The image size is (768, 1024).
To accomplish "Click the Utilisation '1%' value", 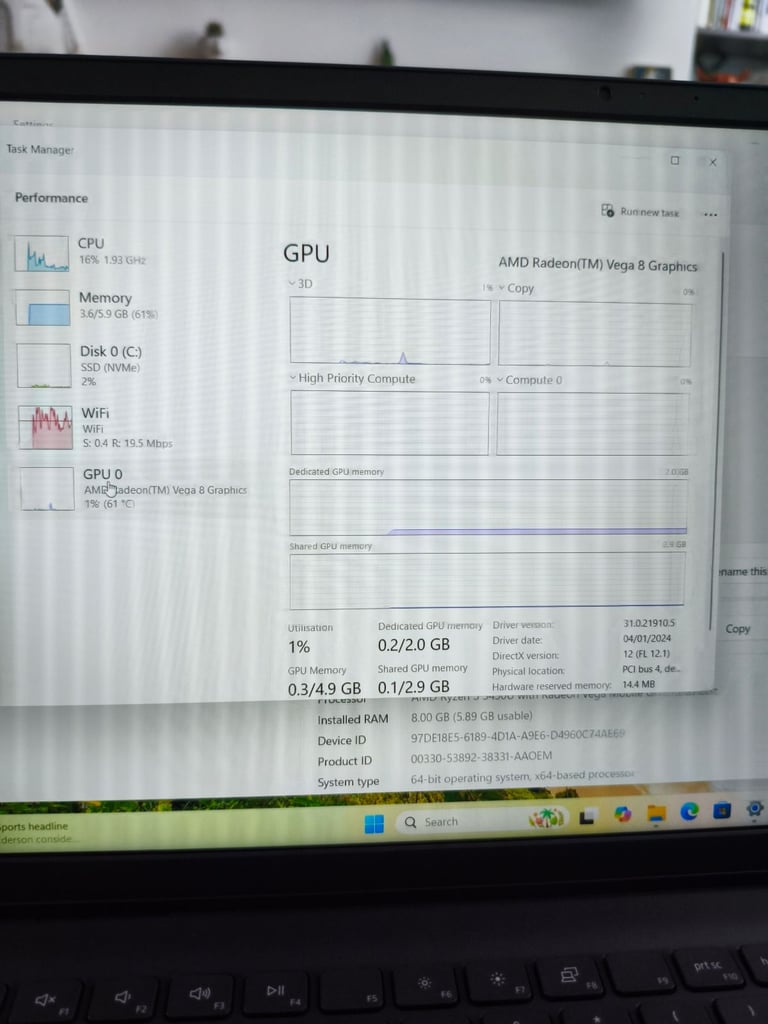I will coord(299,647).
